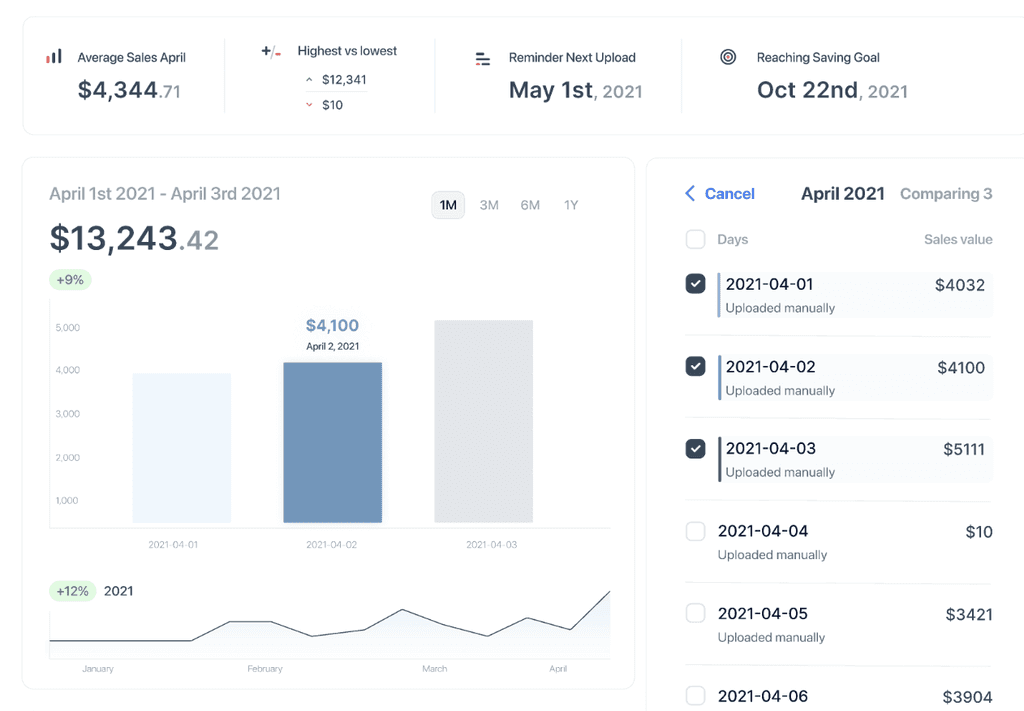Check the 2021-04-04 checkbox

[x=696, y=531]
